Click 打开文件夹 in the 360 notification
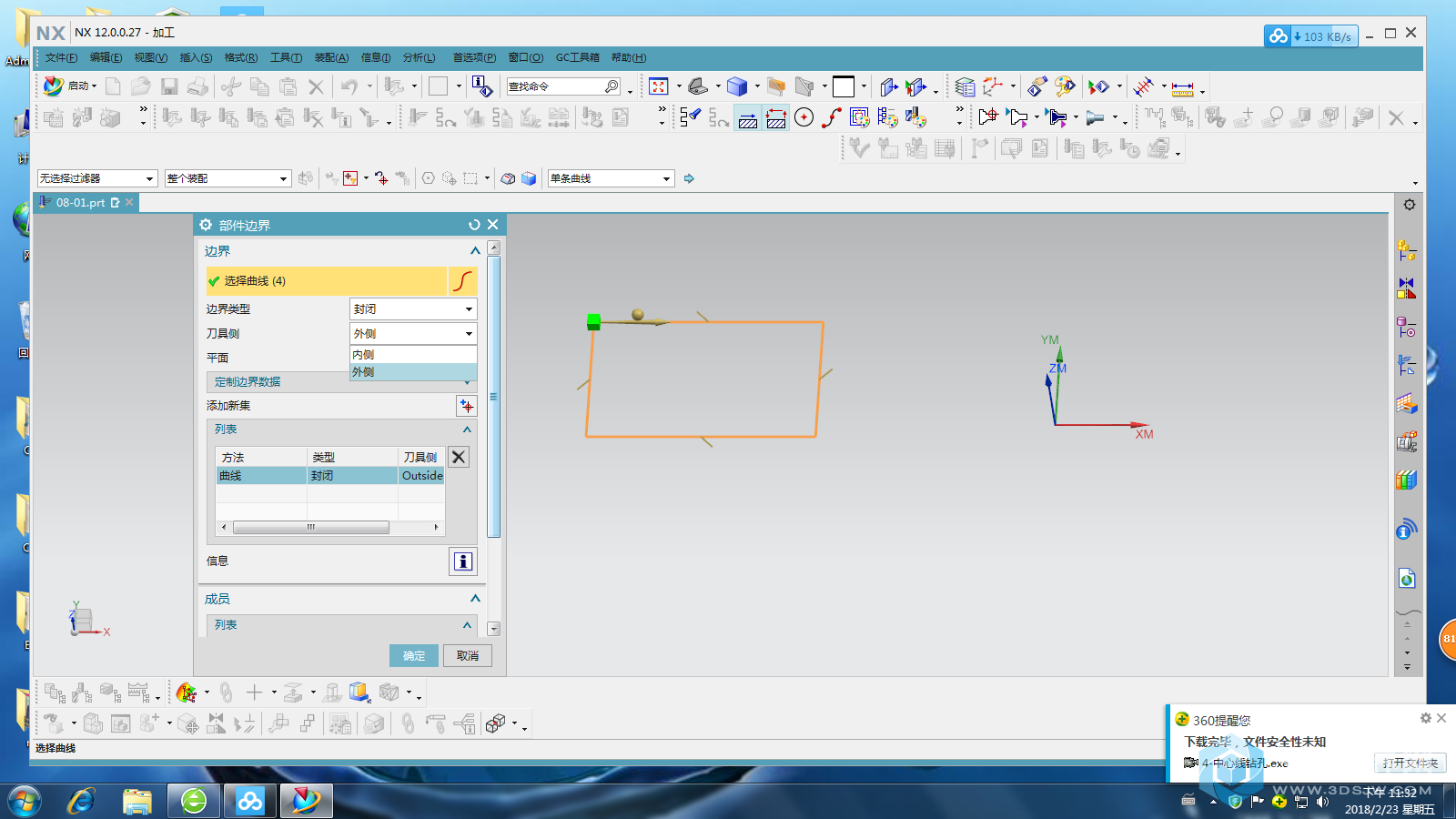 (x=1410, y=763)
